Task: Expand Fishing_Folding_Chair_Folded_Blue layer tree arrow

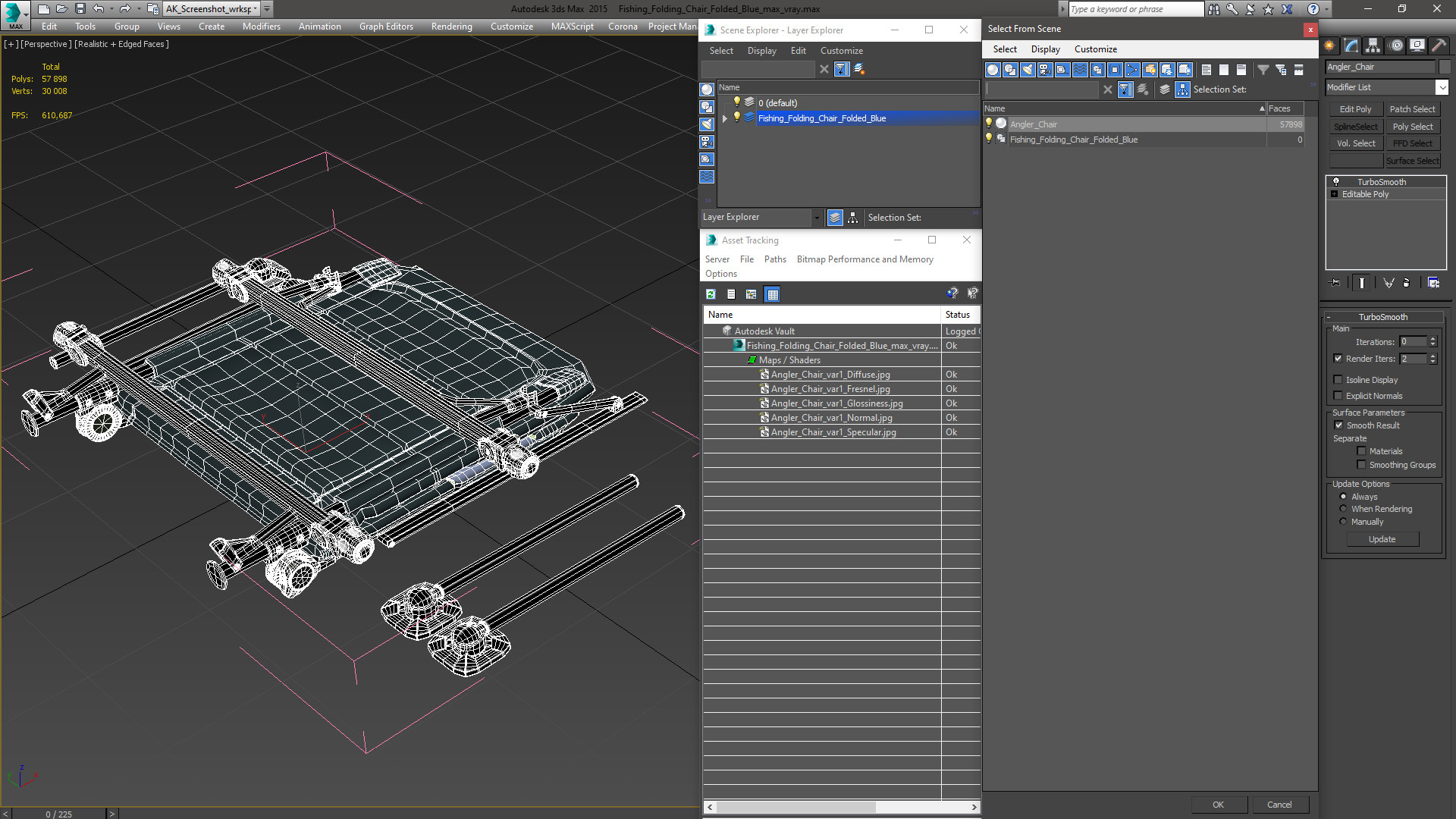Action: click(725, 118)
